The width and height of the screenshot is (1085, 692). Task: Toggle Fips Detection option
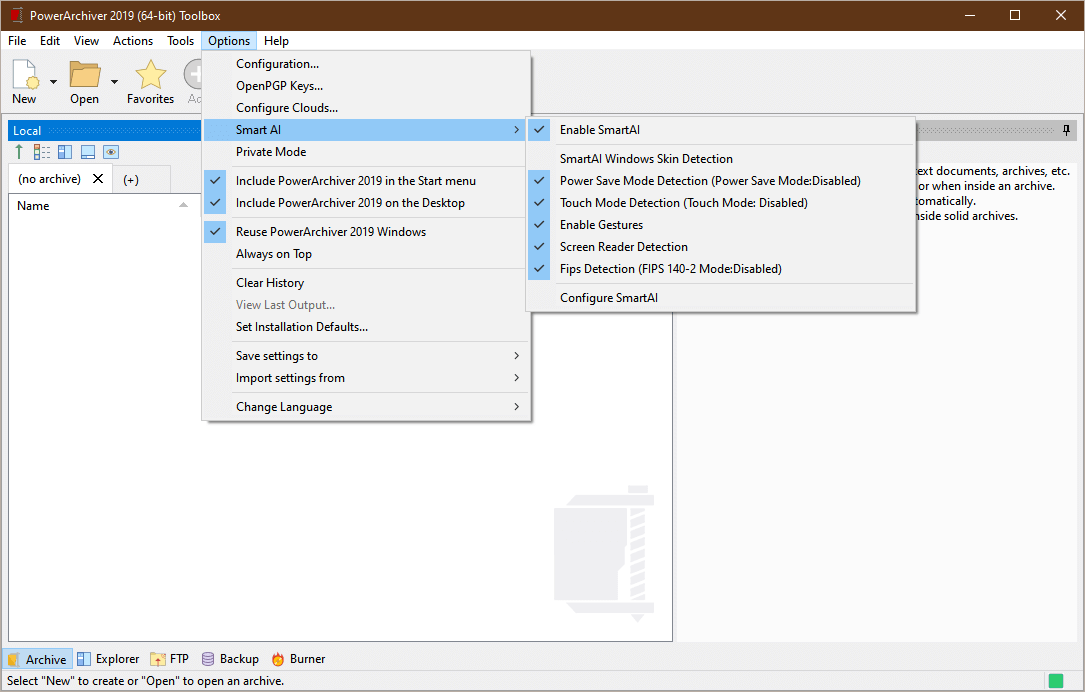tap(721, 269)
